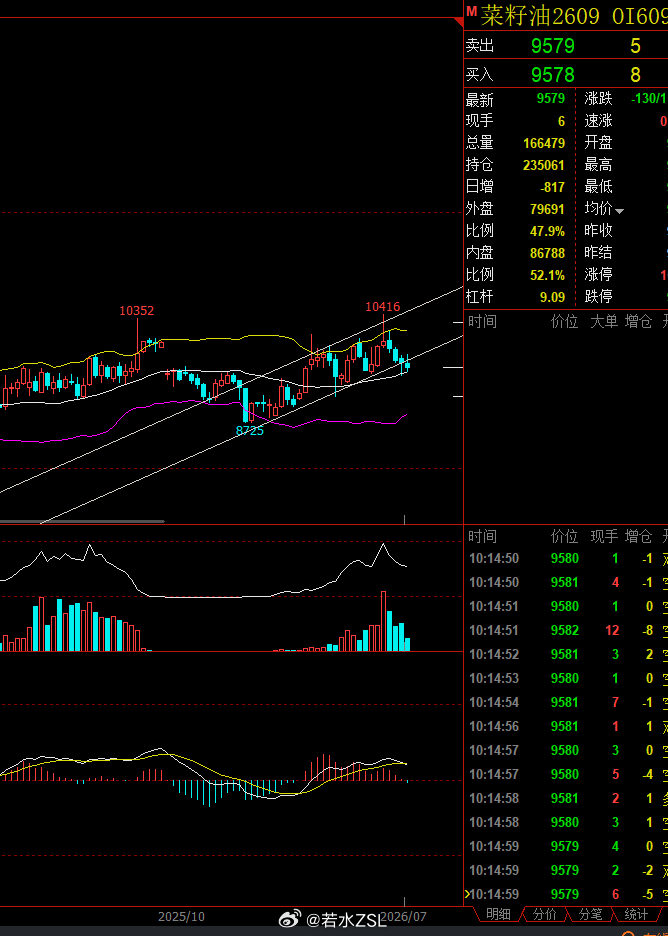Viewport: 668px width, 936px height.
Task: Click the 最低 label
Action: pos(599,186)
